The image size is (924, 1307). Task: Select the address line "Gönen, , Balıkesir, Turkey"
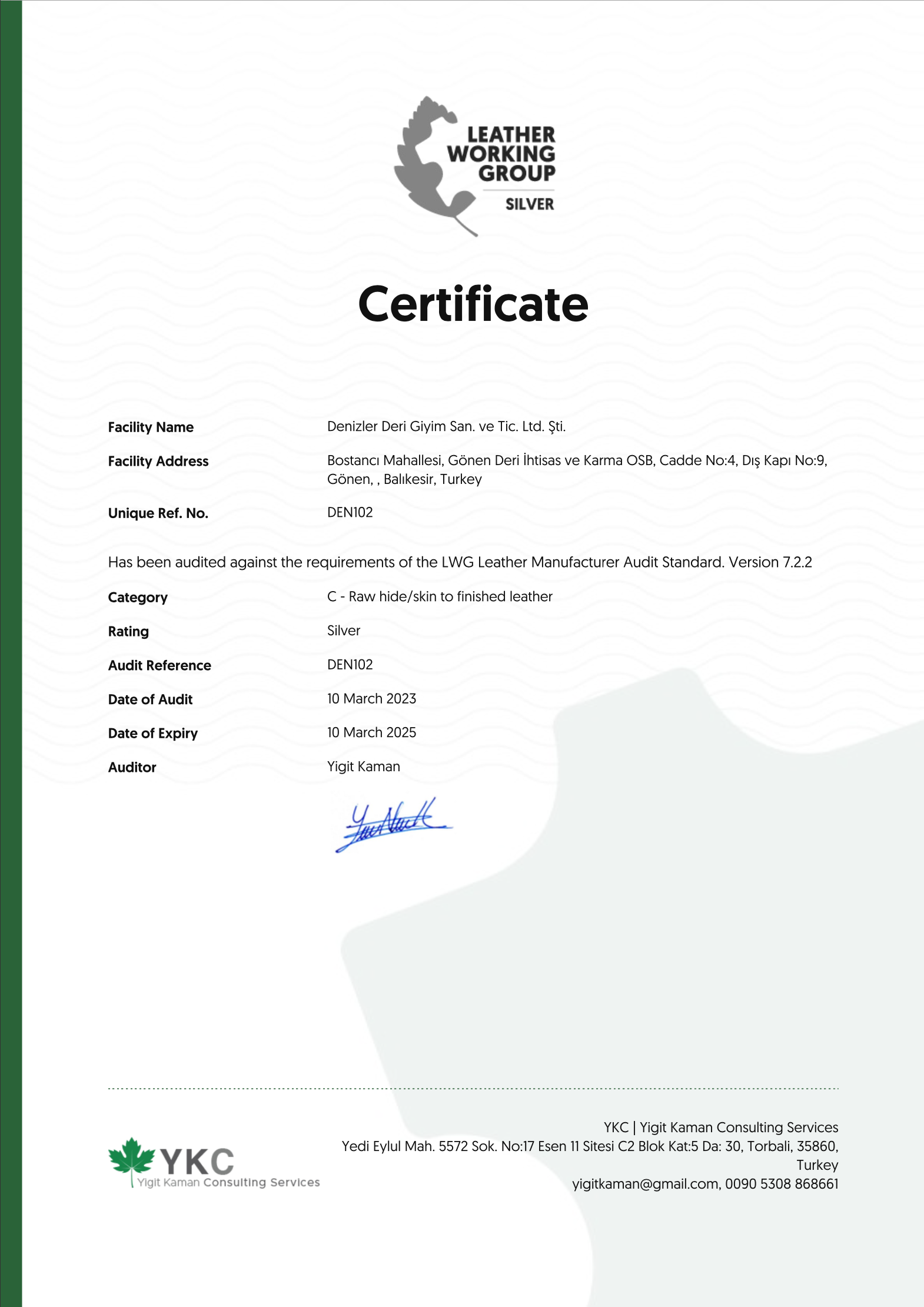404,479
